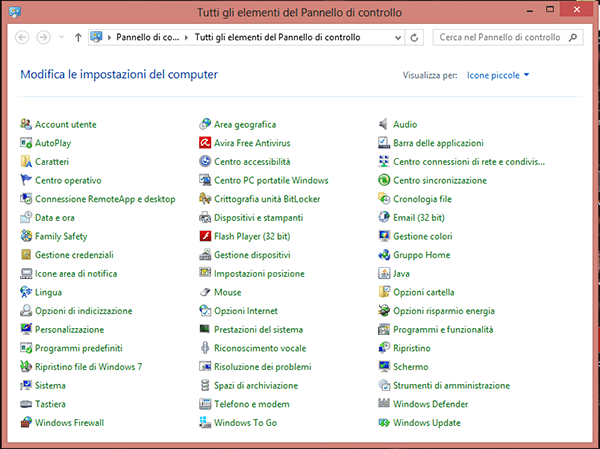Open the Email (32 bit) icon
Screen dimensions: 600x449
coord(384,217)
